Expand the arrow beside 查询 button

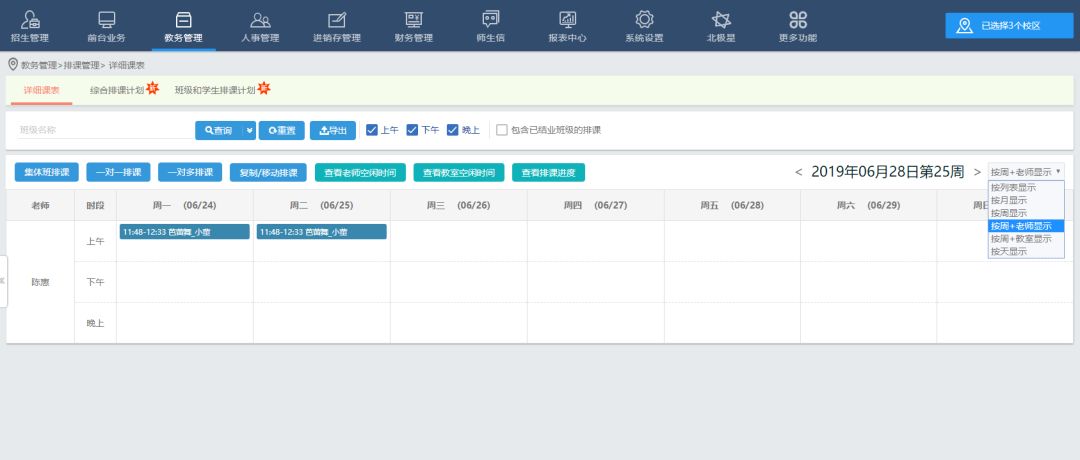[249, 130]
